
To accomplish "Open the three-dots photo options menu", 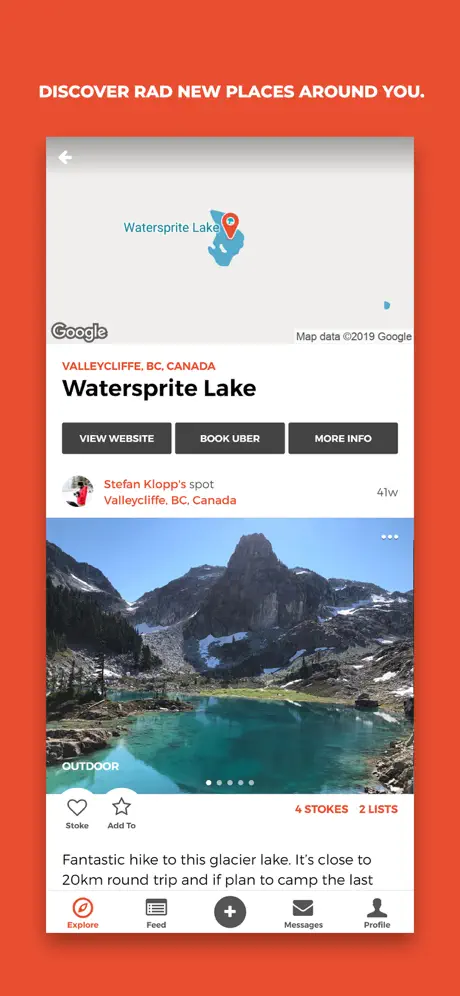I will tap(389, 537).
